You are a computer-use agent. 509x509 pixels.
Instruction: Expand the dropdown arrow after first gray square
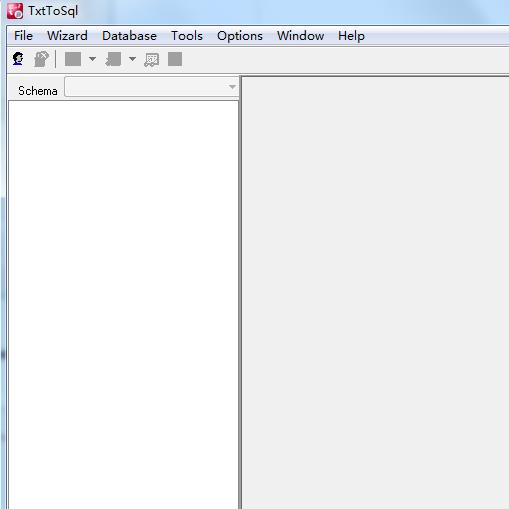92,59
